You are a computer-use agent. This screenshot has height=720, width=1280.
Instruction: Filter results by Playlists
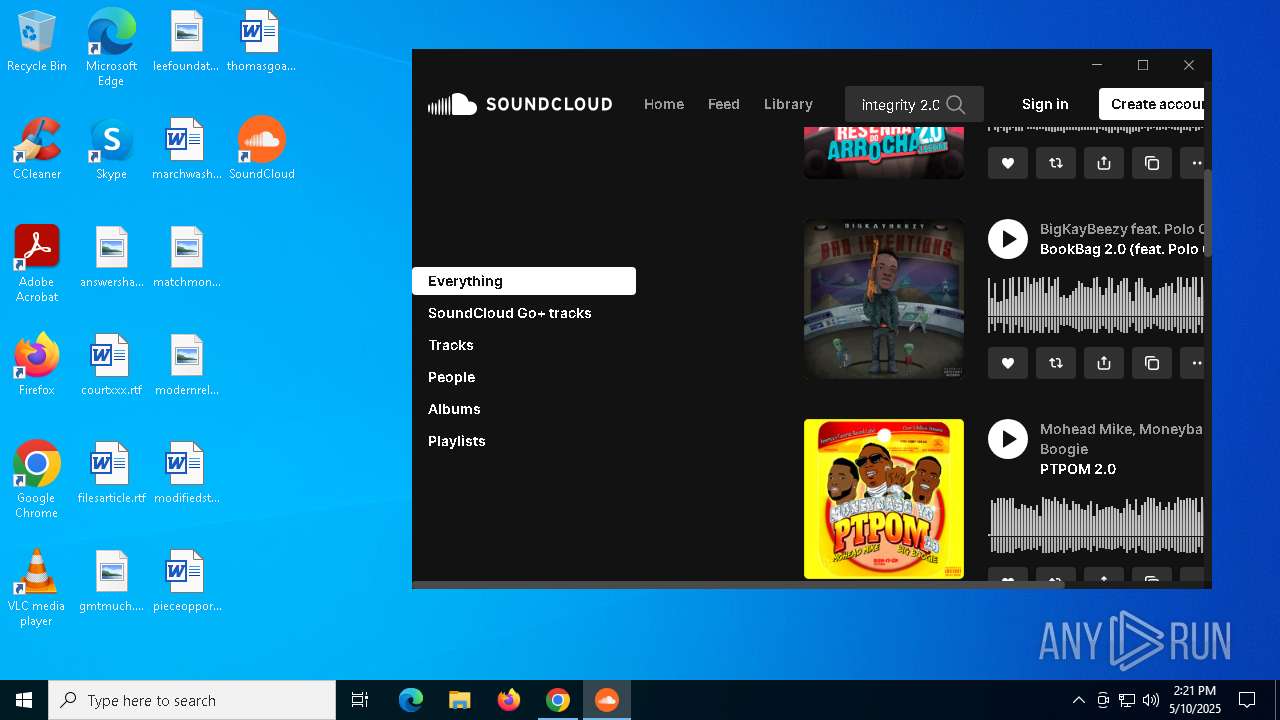(x=457, y=441)
